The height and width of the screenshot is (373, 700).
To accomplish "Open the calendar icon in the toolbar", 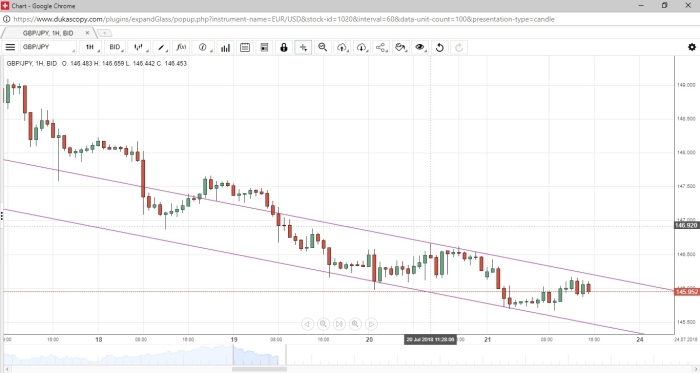I will point(245,47).
